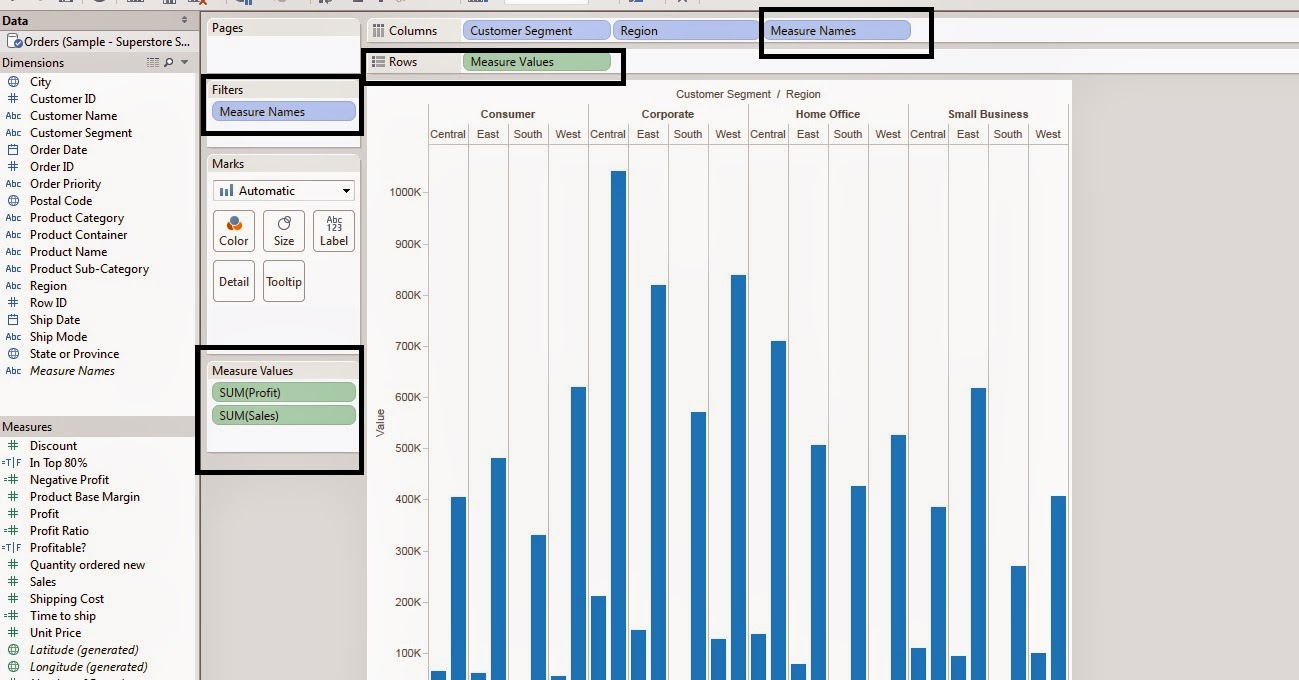This screenshot has width=1299, height=680.
Task: Select the SUM(Profit) pill under Measure Values
Action: (x=283, y=392)
